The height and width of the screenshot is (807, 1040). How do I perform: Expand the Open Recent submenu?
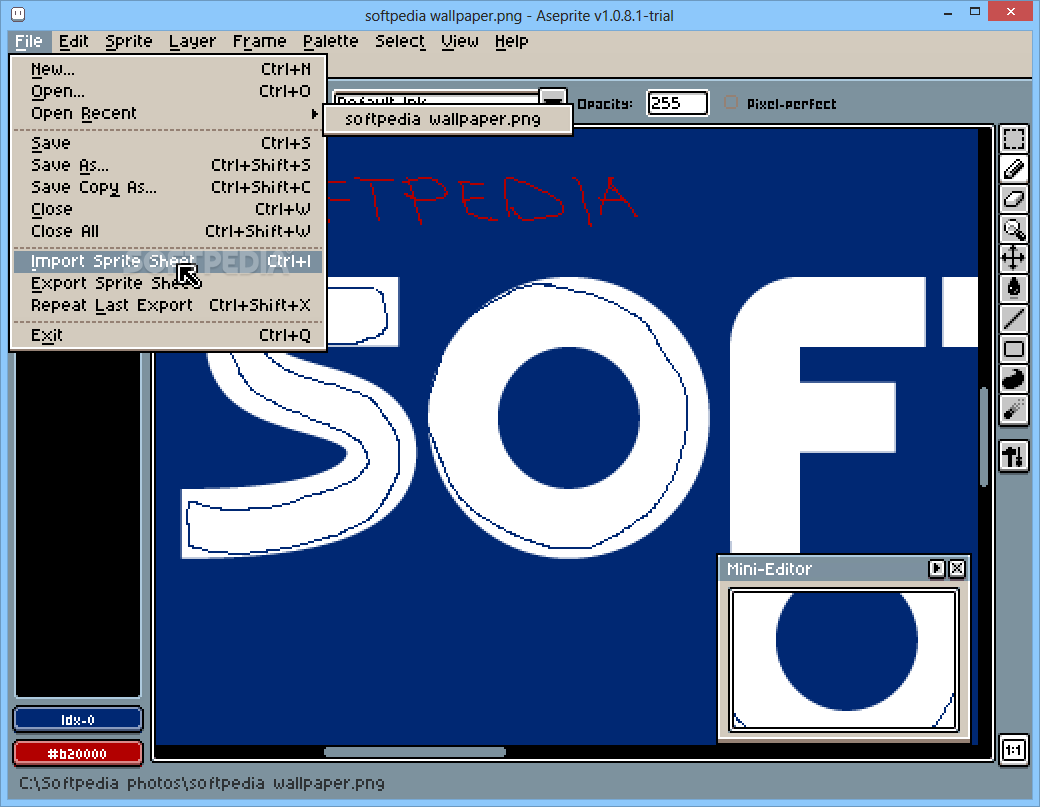[169, 113]
